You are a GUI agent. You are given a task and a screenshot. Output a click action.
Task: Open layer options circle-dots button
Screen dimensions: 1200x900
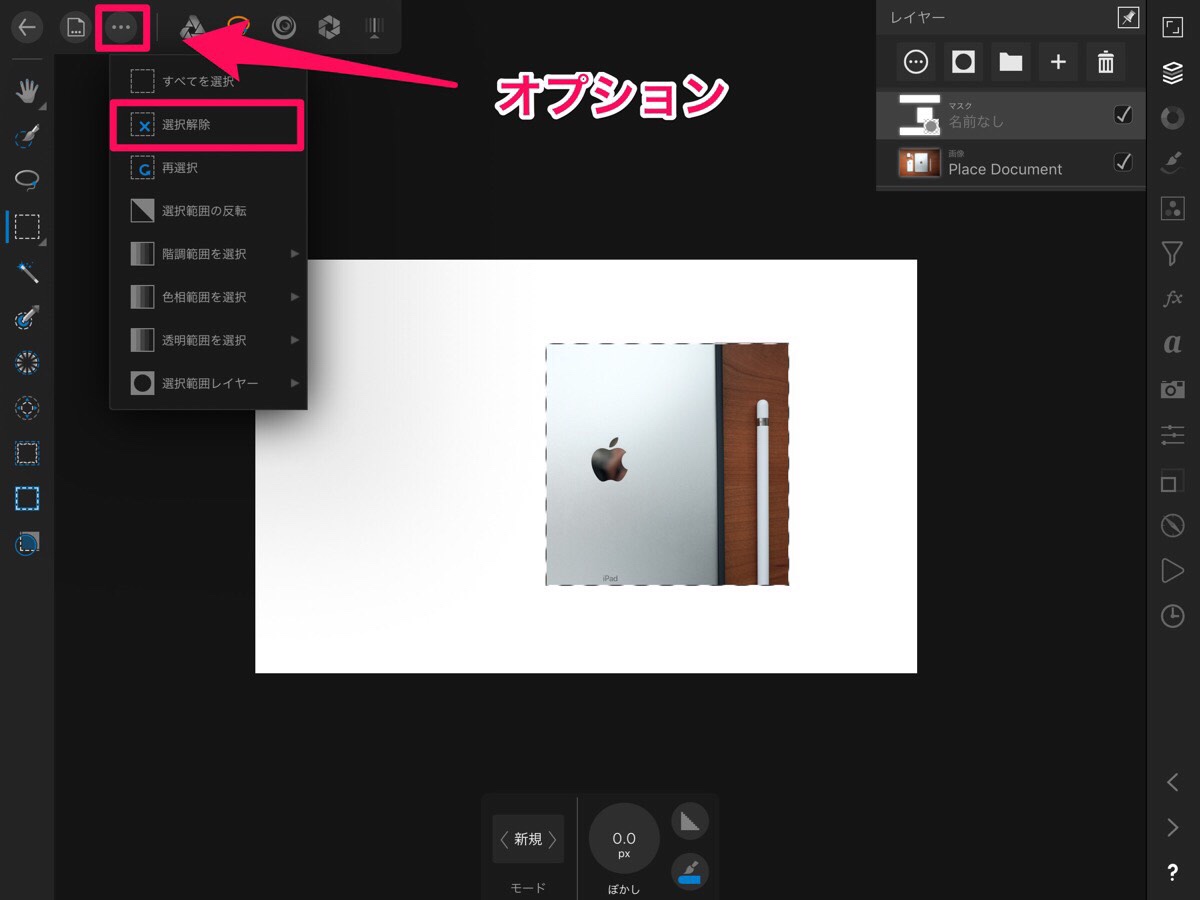(x=915, y=62)
